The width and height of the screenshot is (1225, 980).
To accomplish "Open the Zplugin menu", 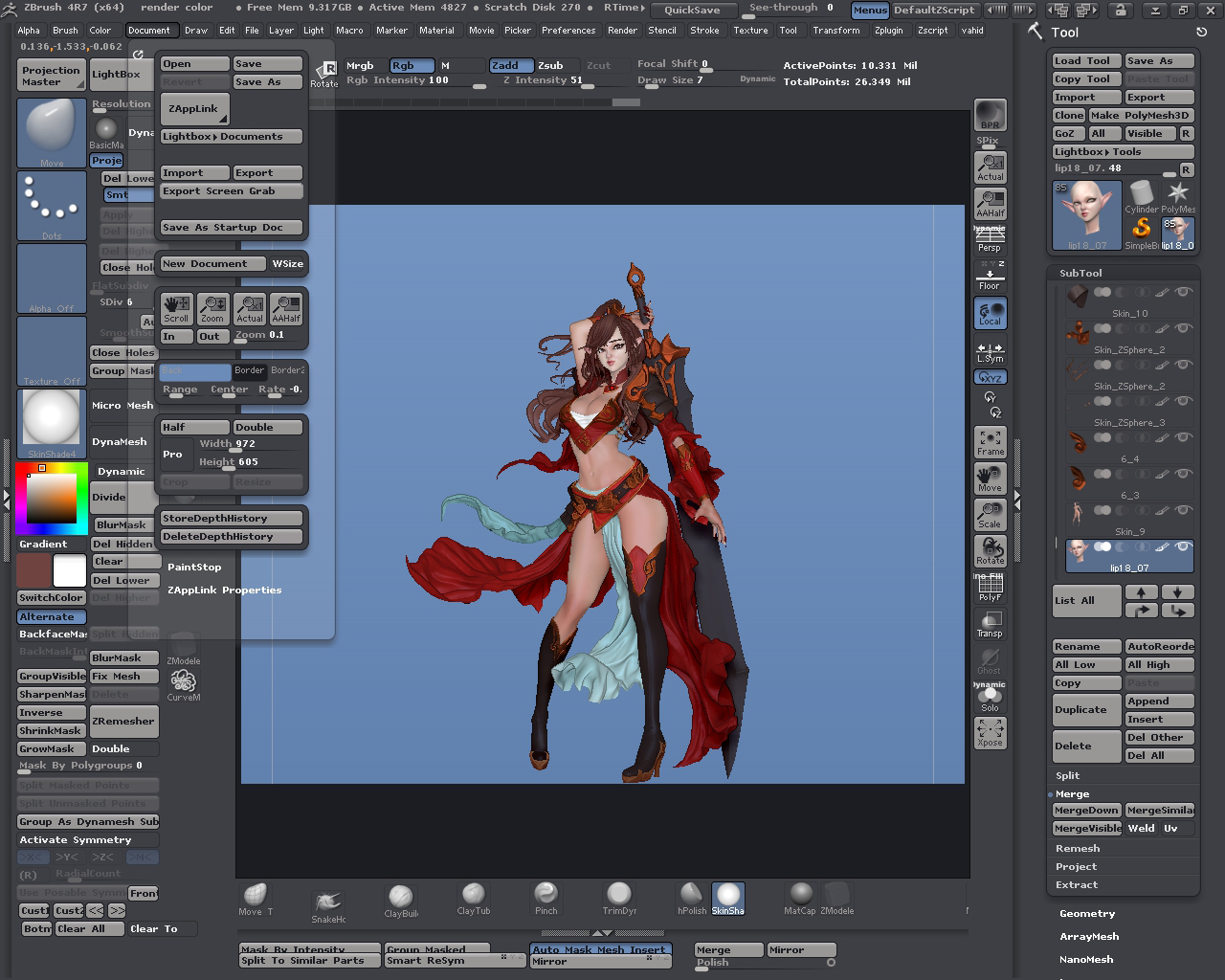I will tap(888, 31).
